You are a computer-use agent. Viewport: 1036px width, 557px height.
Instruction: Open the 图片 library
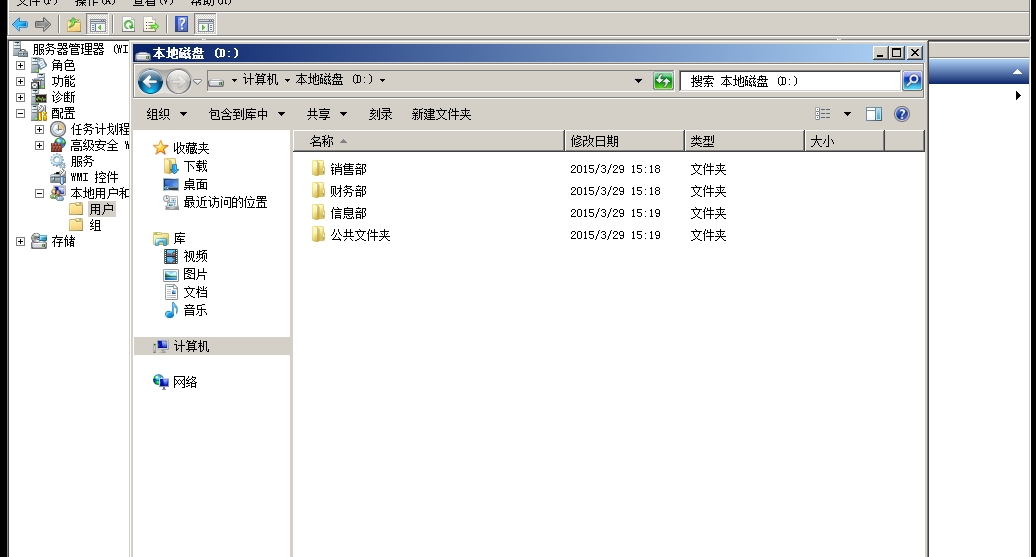[x=196, y=274]
